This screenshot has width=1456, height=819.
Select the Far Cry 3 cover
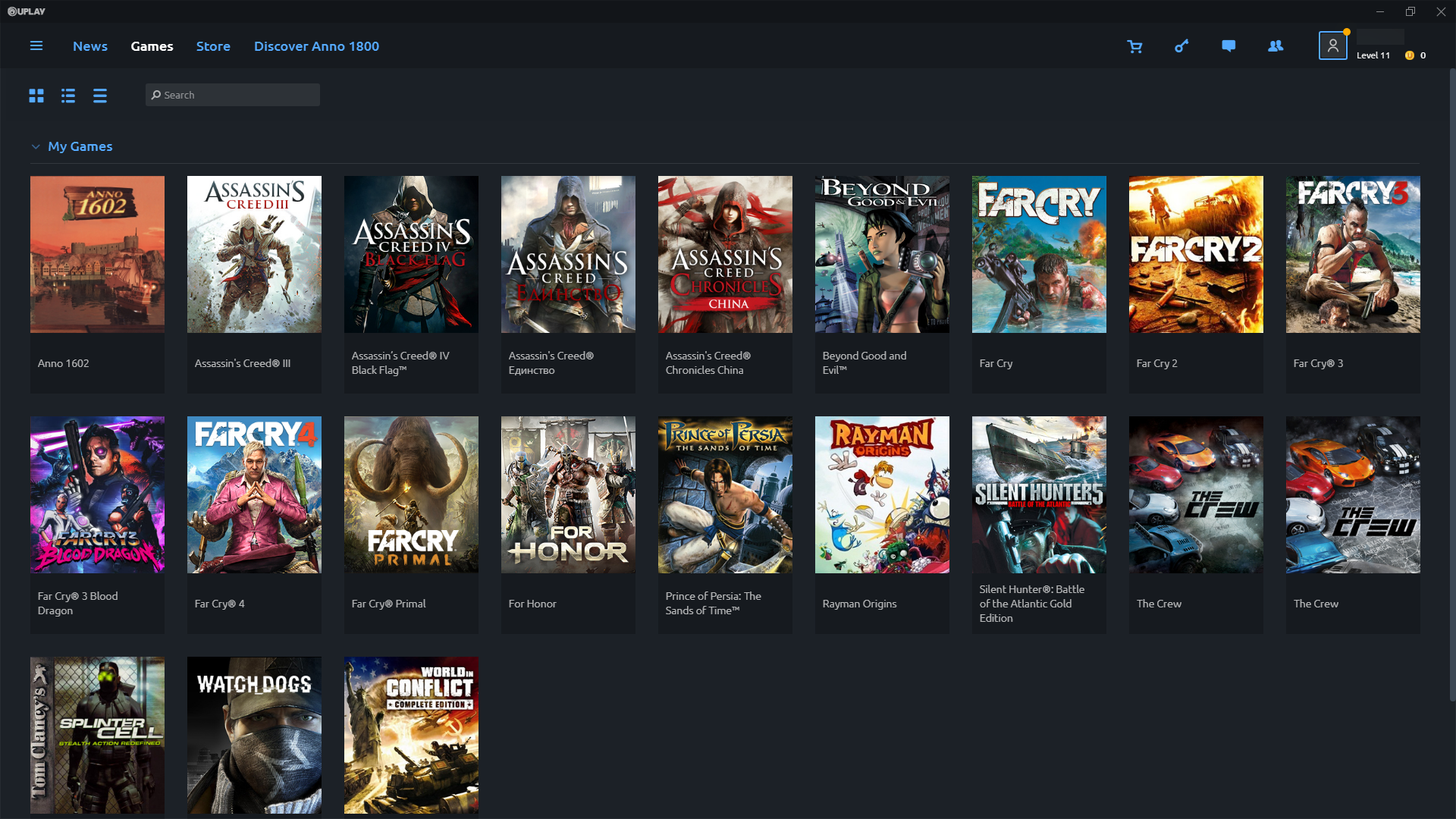[1353, 255]
